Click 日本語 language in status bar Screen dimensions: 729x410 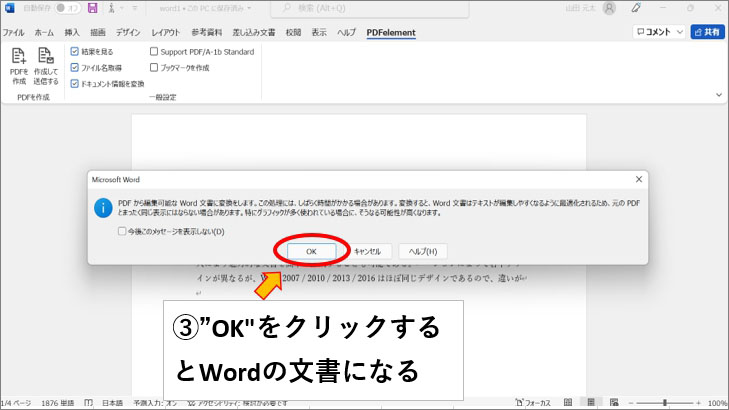coord(112,403)
